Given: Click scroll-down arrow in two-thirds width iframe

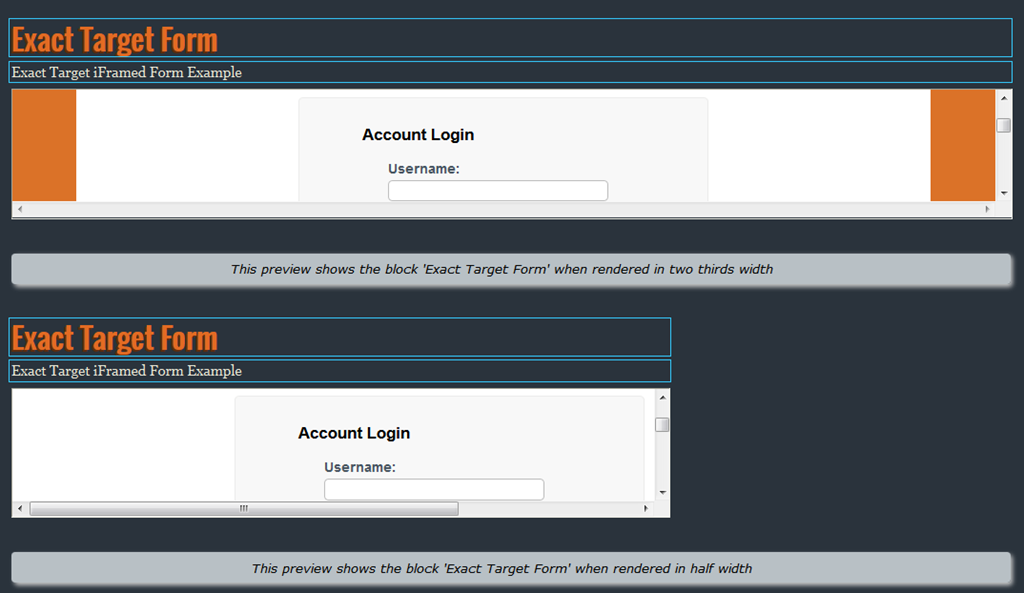Looking at the screenshot, I should [x=1004, y=192].
